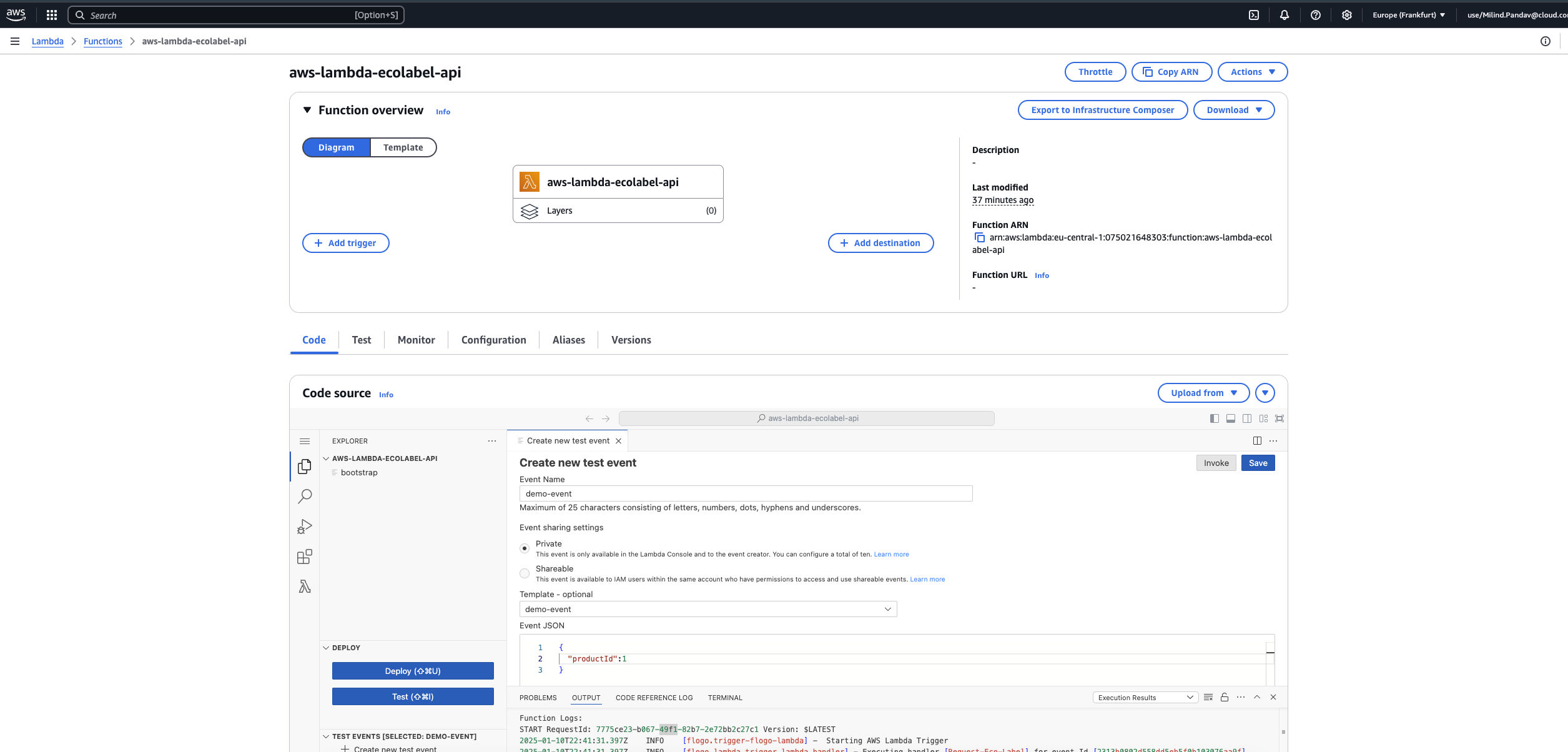This screenshot has width=1568, height=752.
Task: Open the Download dropdown
Action: pos(1234,110)
